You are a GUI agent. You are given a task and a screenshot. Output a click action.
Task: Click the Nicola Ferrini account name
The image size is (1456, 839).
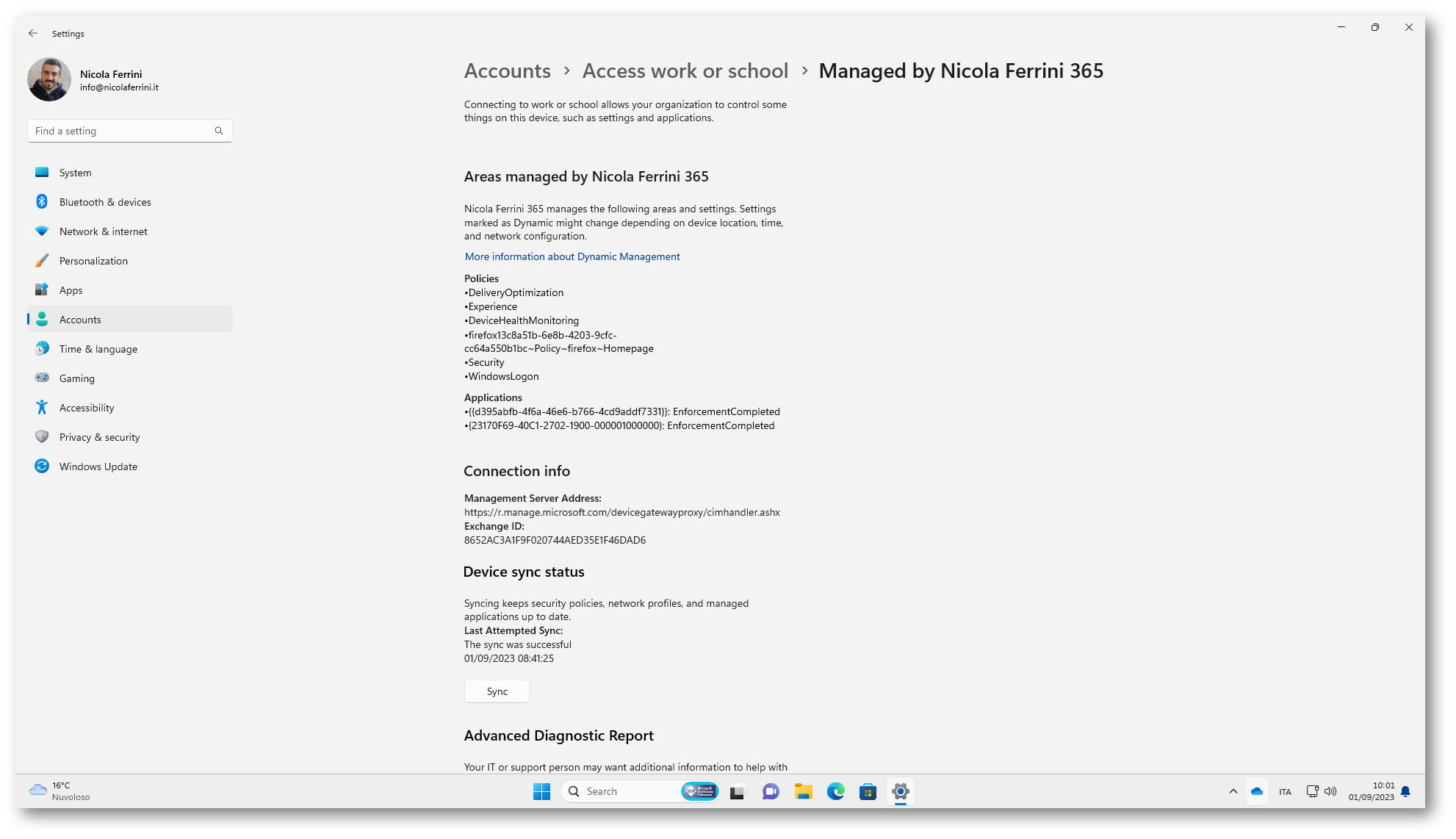coord(111,74)
